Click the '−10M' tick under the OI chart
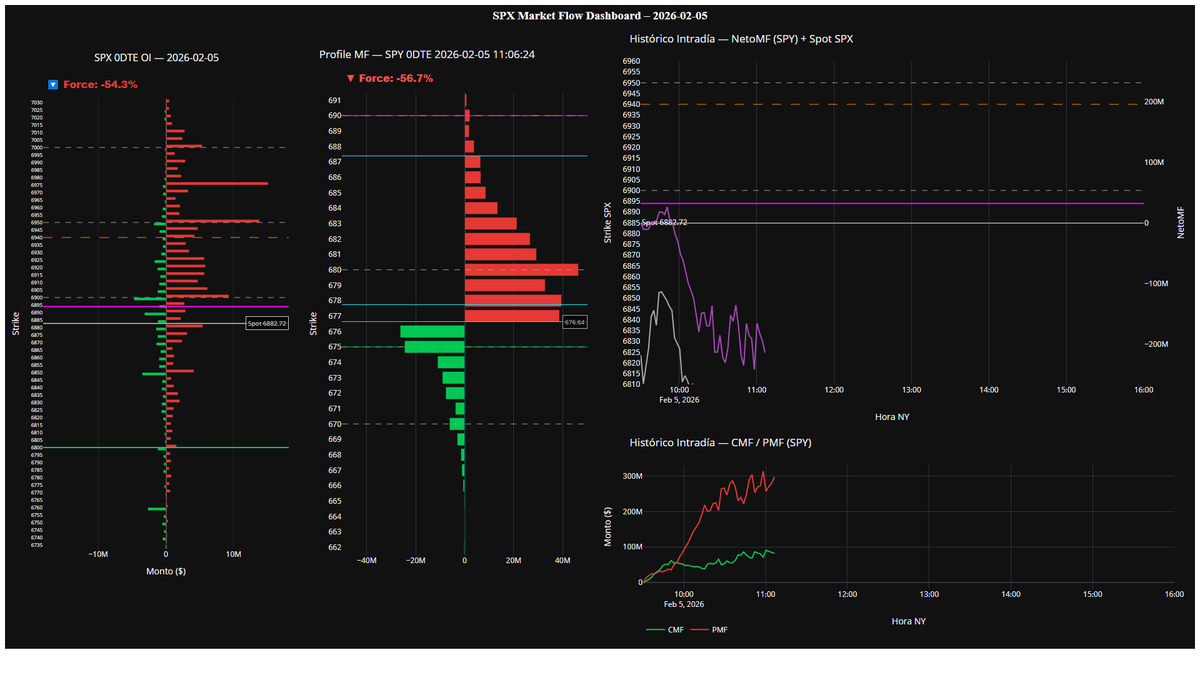Image resolution: width=1200 pixels, height=675 pixels. [x=98, y=553]
